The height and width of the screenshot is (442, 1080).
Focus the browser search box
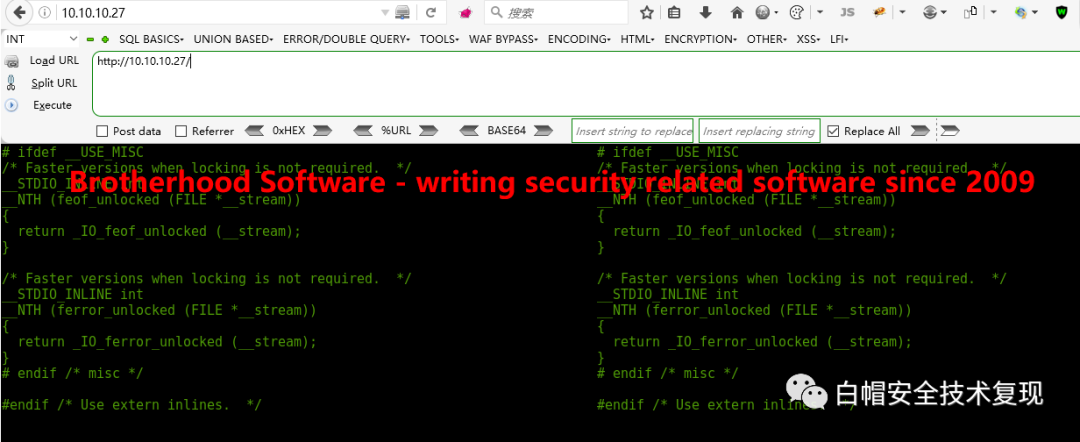pyautogui.click(x=557, y=12)
